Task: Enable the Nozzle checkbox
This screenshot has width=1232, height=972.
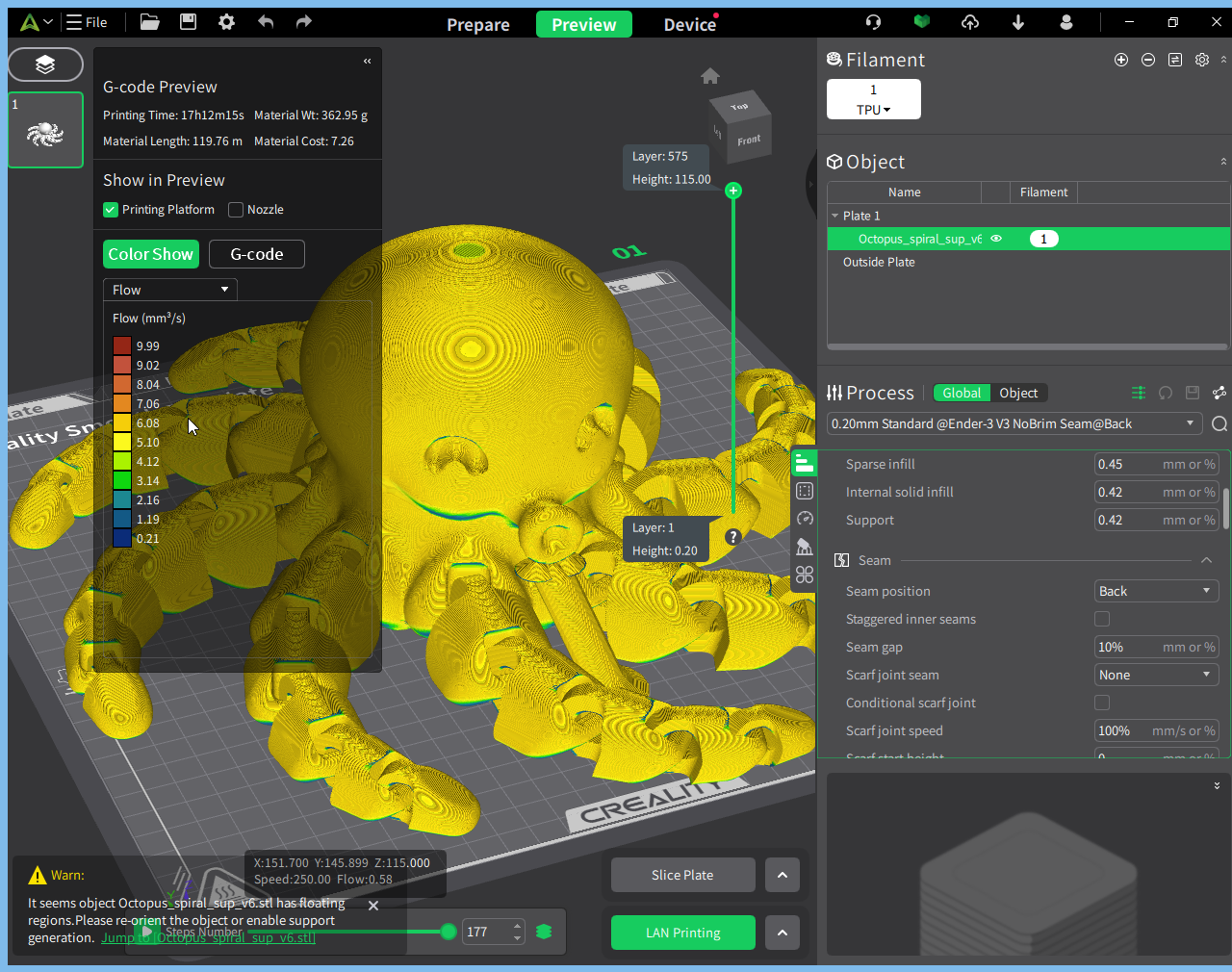Action: [236, 210]
